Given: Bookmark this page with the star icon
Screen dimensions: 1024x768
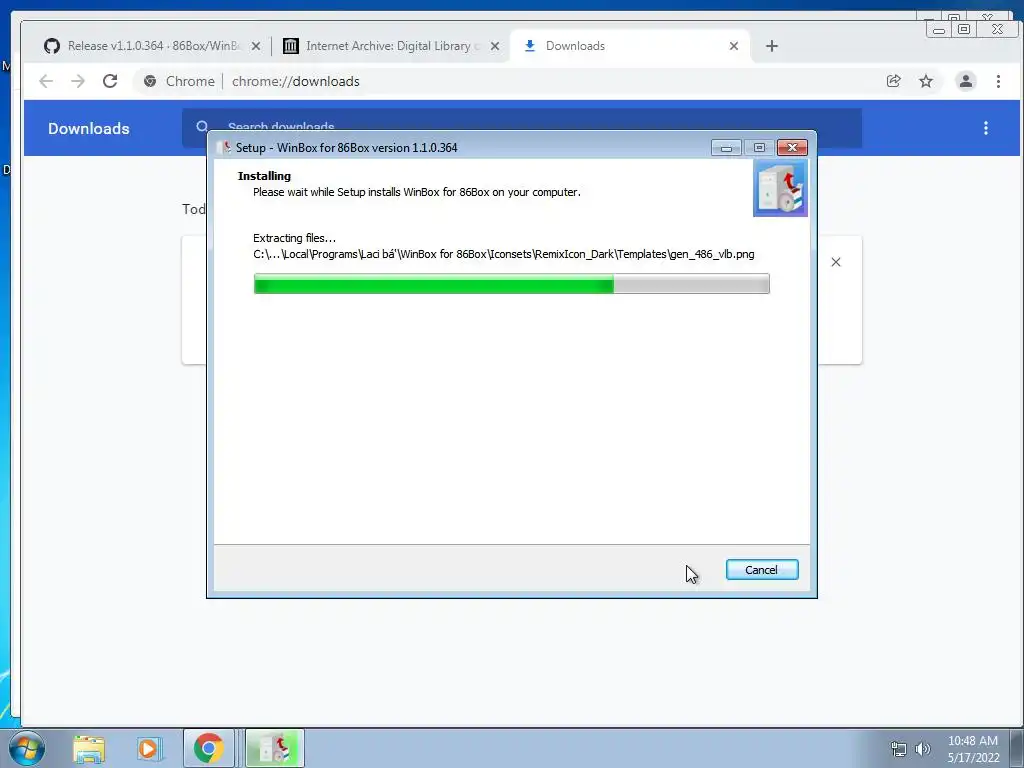Looking at the screenshot, I should coord(926,81).
